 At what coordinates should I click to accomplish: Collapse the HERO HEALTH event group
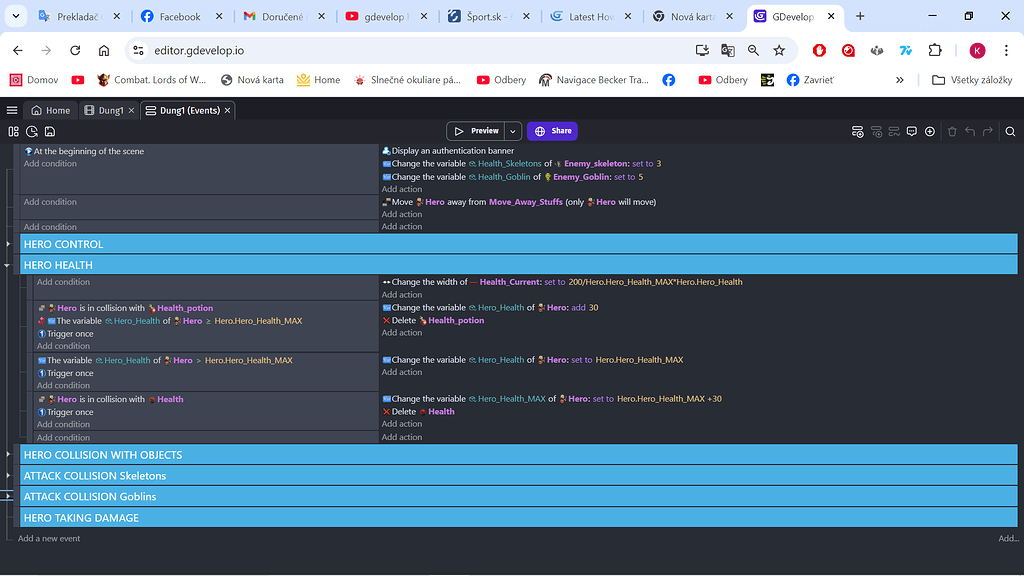[x=8, y=266]
